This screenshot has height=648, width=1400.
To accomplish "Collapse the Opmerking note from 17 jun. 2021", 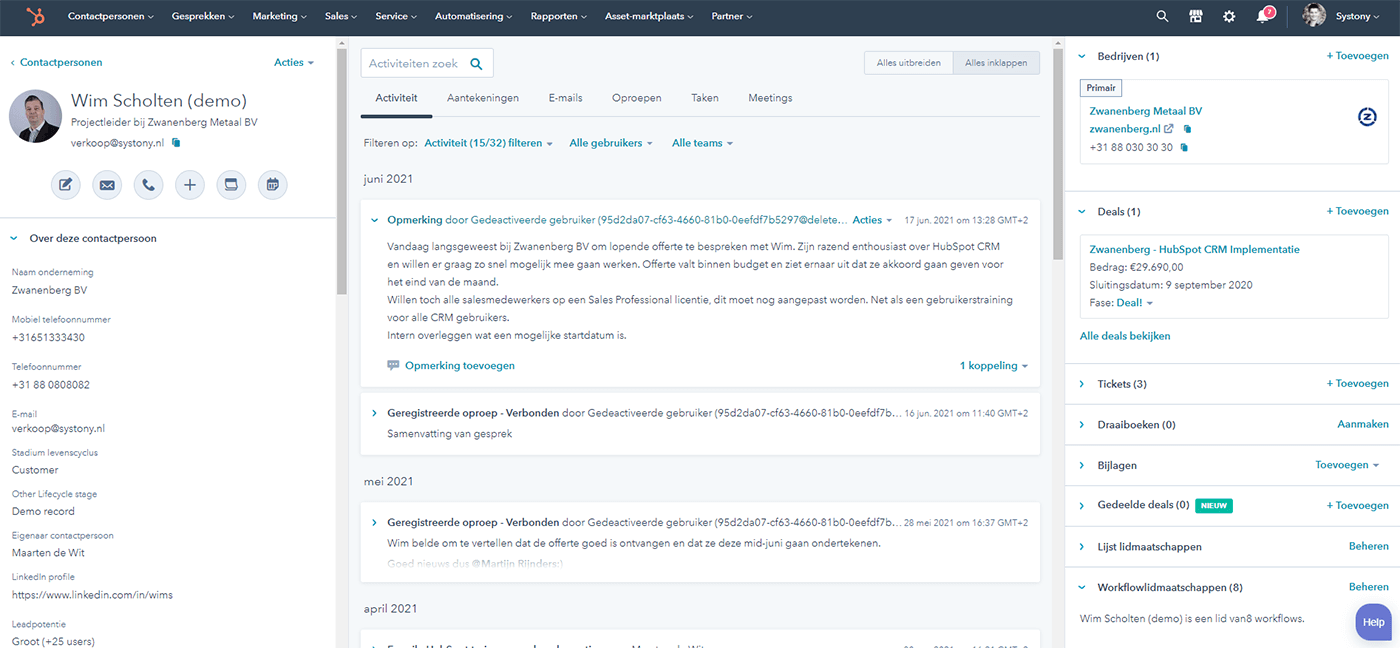I will pos(375,220).
